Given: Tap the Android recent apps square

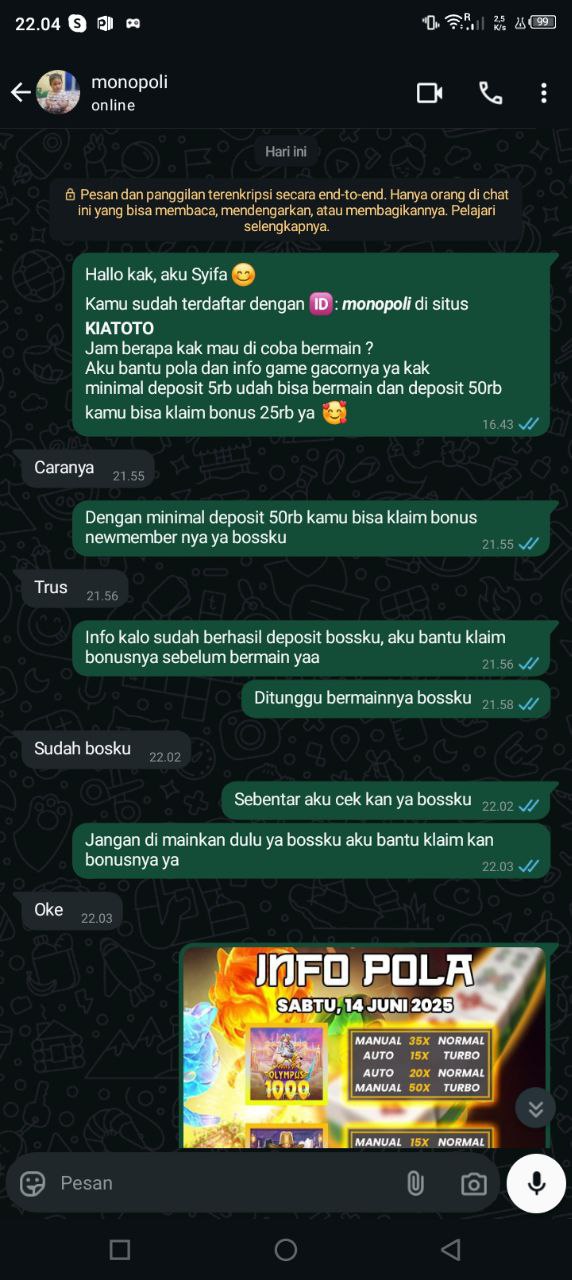Looking at the screenshot, I should tap(120, 1249).
